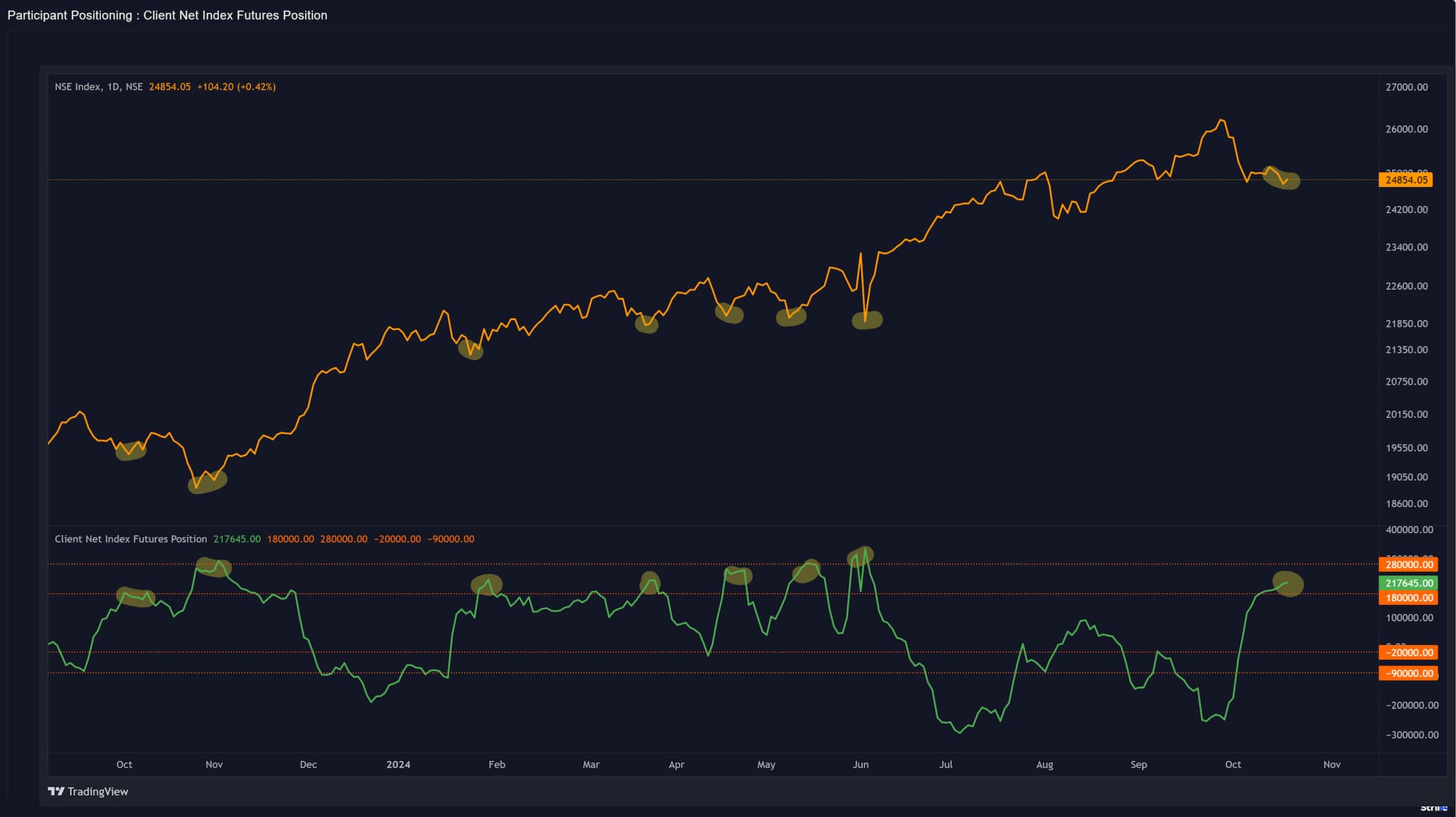The height and width of the screenshot is (817, 1456).
Task: Click the Feb label on time axis
Action: (497, 764)
